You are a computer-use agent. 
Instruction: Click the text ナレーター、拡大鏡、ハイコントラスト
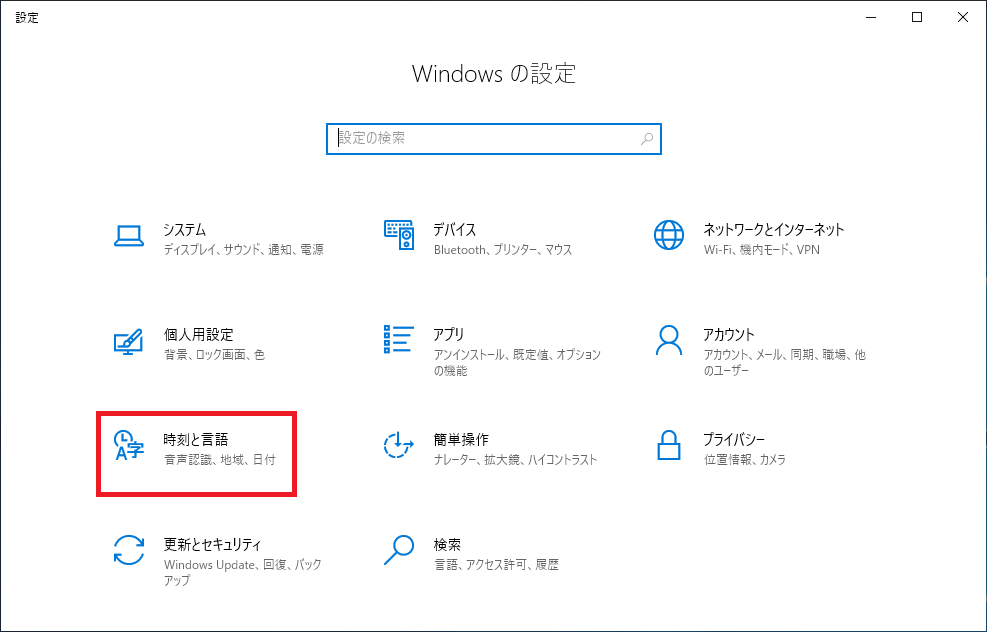[515, 460]
